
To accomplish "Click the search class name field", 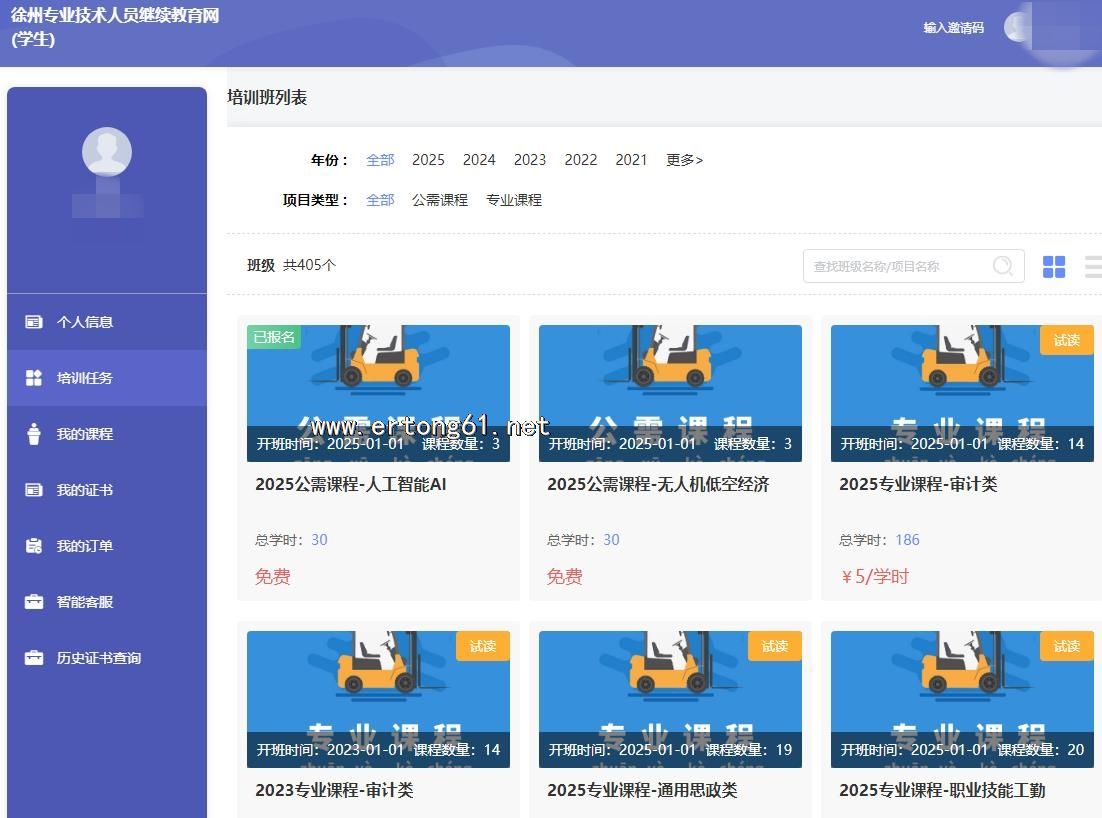I will tap(895, 266).
